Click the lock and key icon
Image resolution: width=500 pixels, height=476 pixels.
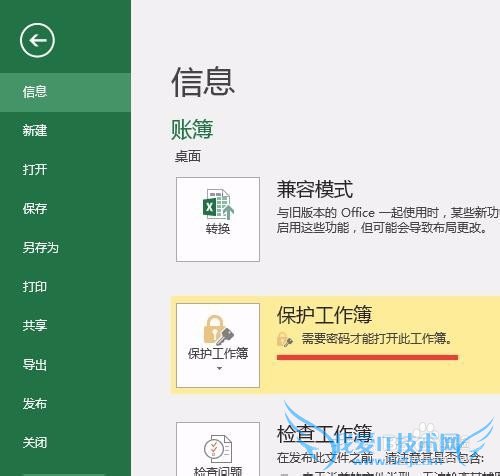point(218,330)
